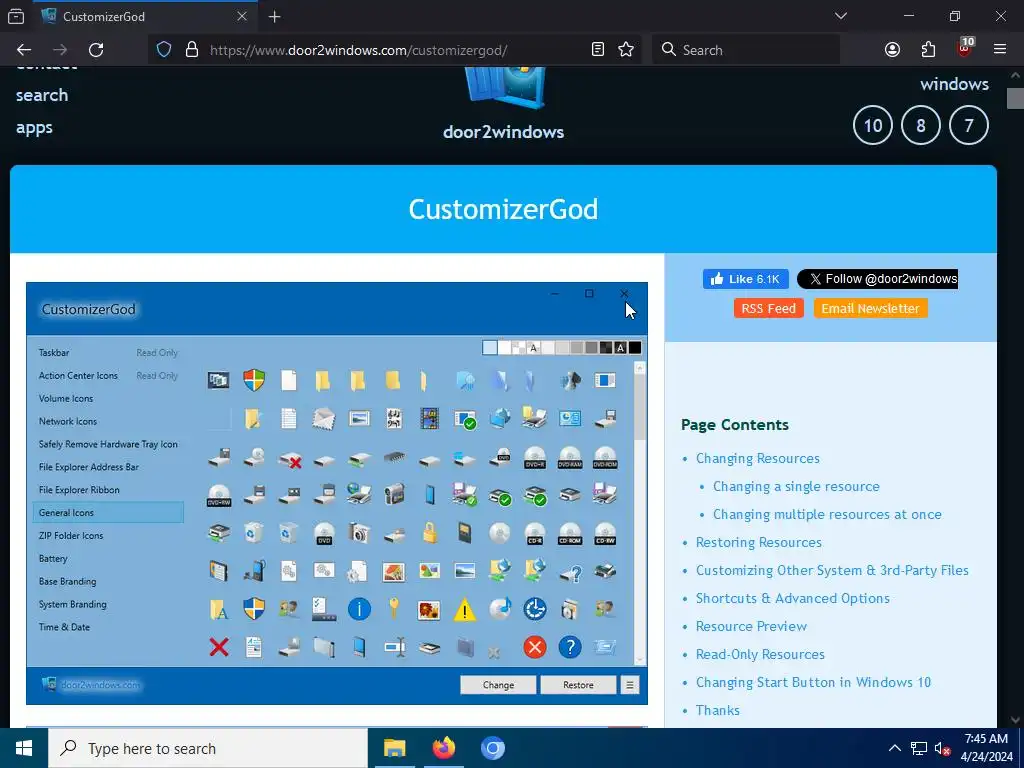The image size is (1024, 768).
Task: Open the RSS Feed button
Action: coord(769,308)
